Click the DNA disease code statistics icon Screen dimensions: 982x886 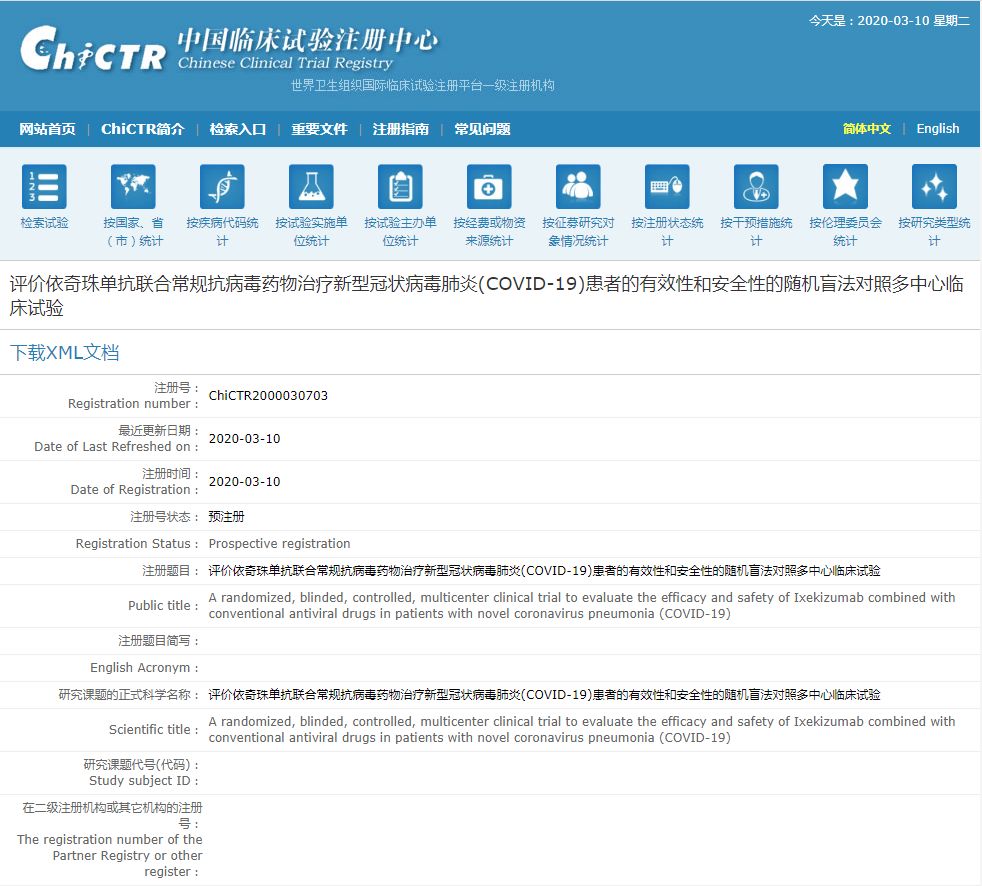point(222,187)
